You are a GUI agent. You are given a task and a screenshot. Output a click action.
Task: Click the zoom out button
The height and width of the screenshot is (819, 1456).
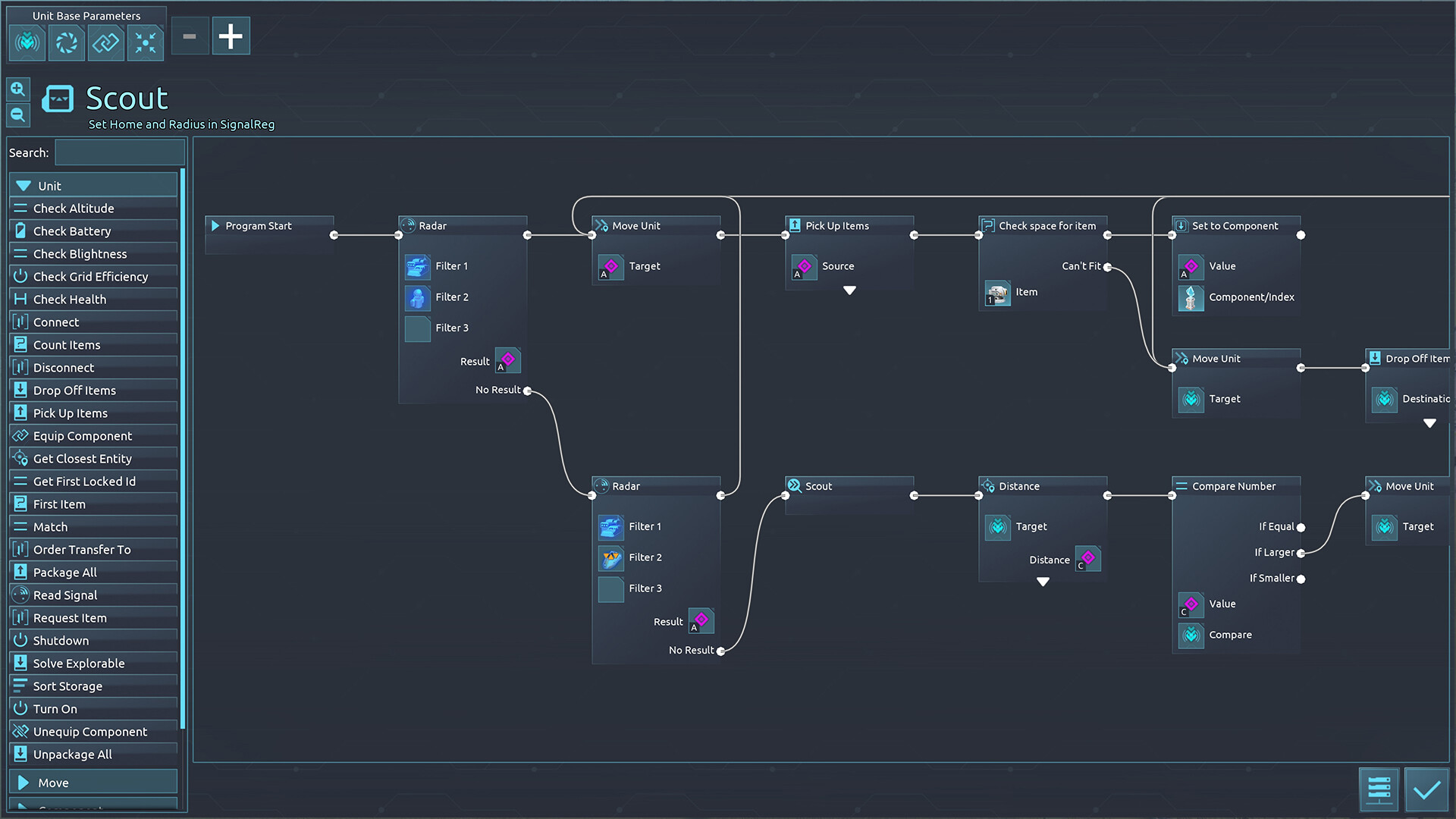point(17,113)
